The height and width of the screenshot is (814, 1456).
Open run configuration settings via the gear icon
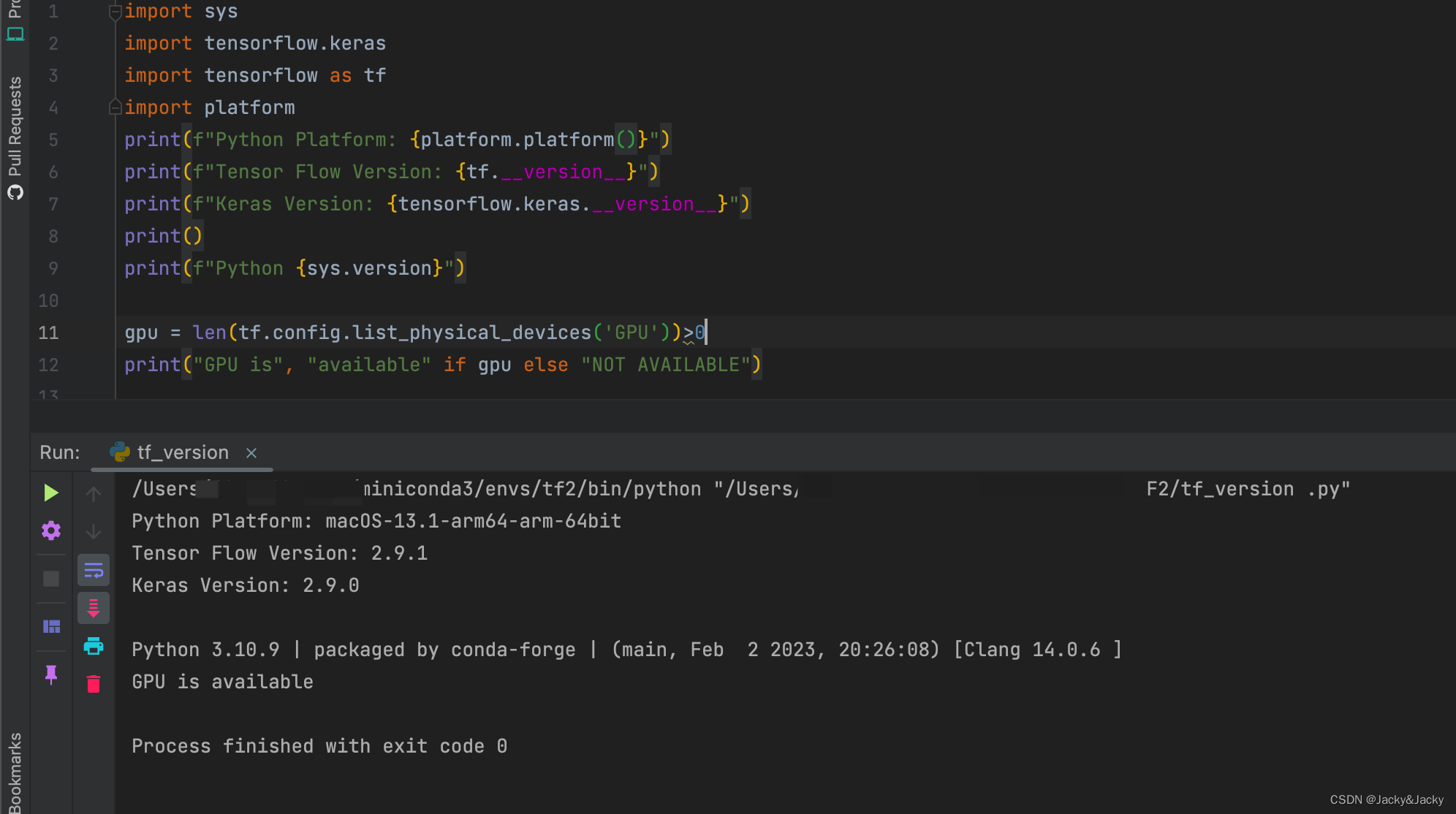(51, 530)
